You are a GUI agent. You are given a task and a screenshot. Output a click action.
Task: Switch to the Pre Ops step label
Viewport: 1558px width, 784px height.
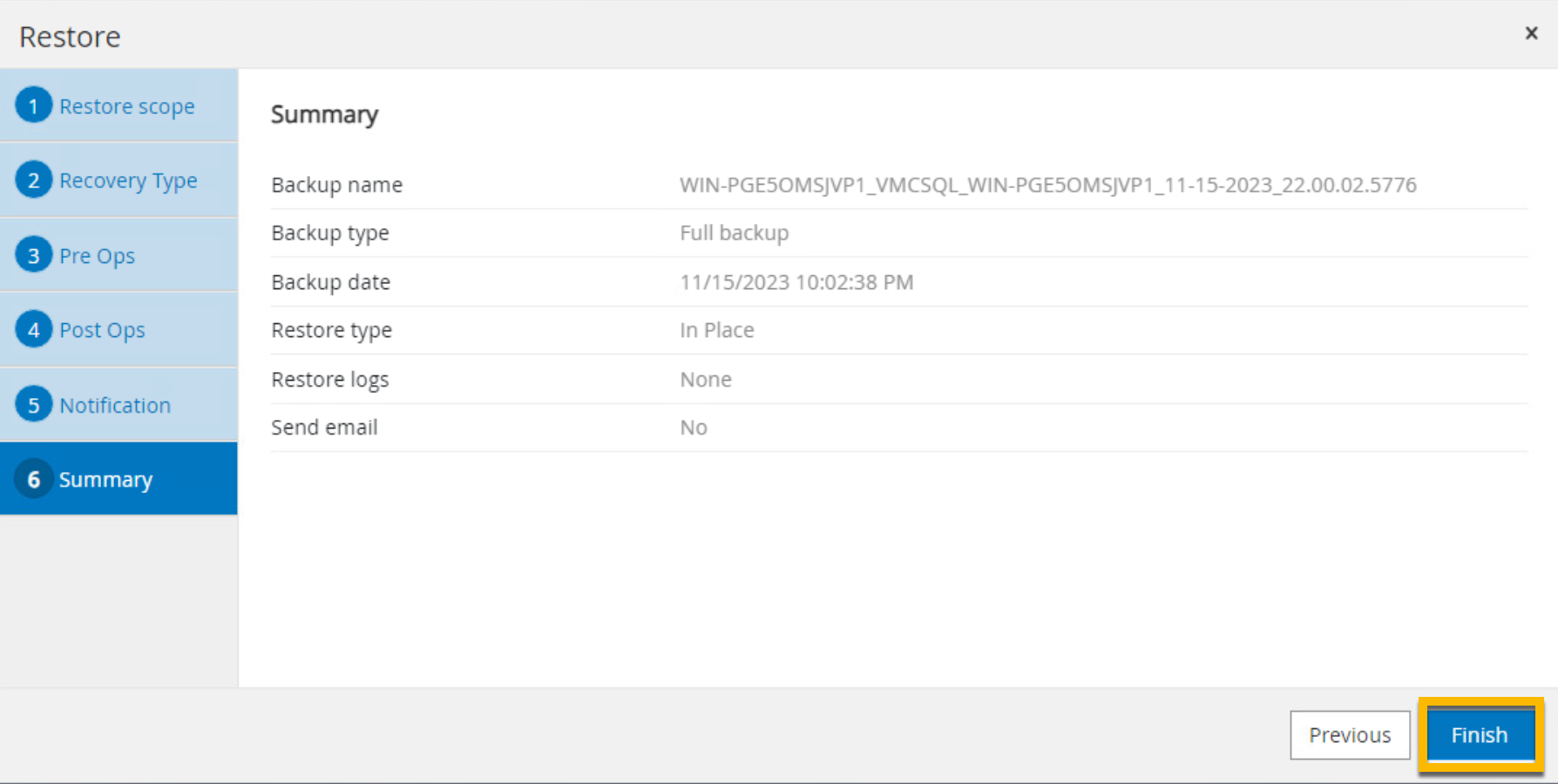click(97, 256)
